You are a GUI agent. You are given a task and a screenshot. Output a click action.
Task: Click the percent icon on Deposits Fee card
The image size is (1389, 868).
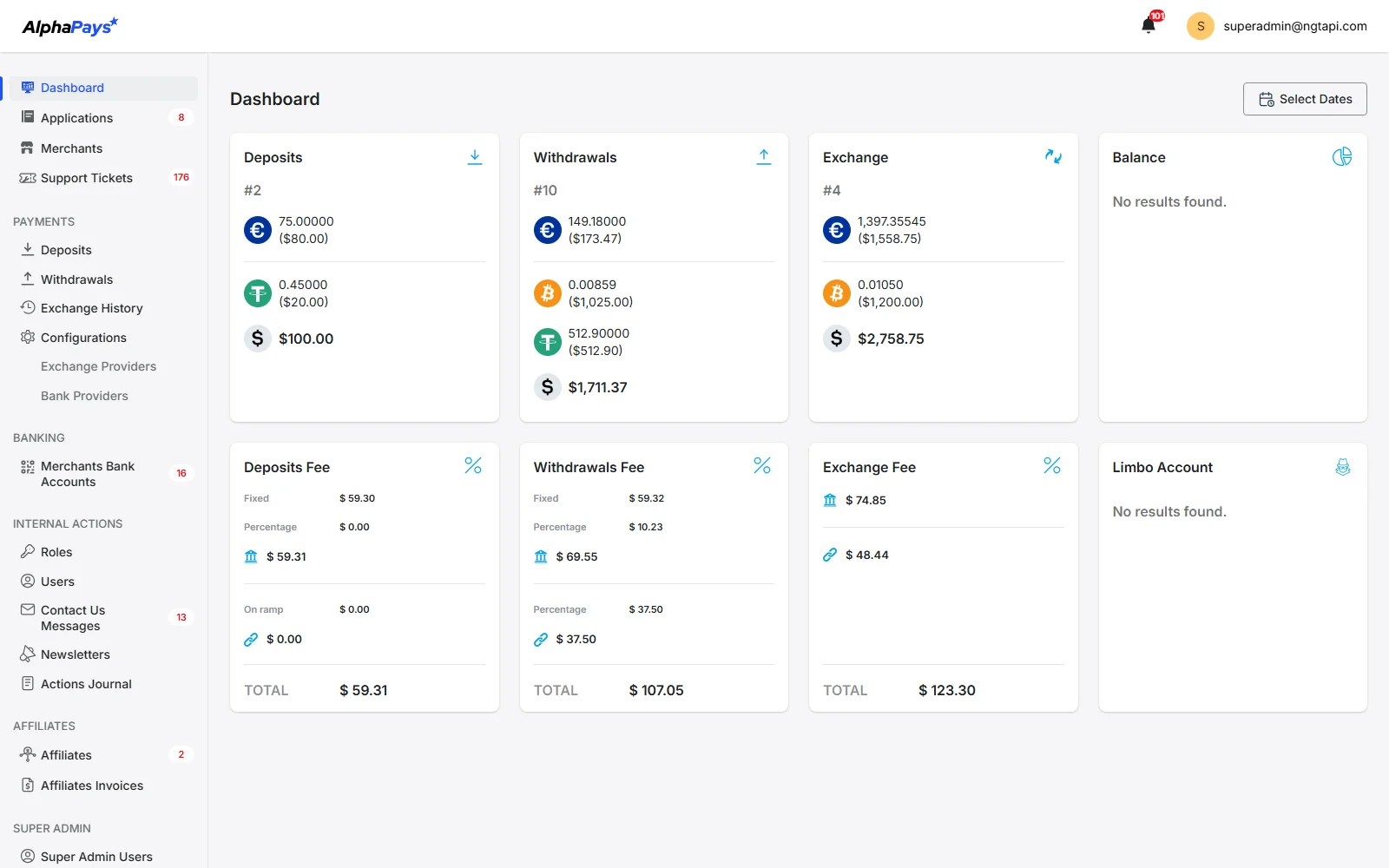click(473, 466)
